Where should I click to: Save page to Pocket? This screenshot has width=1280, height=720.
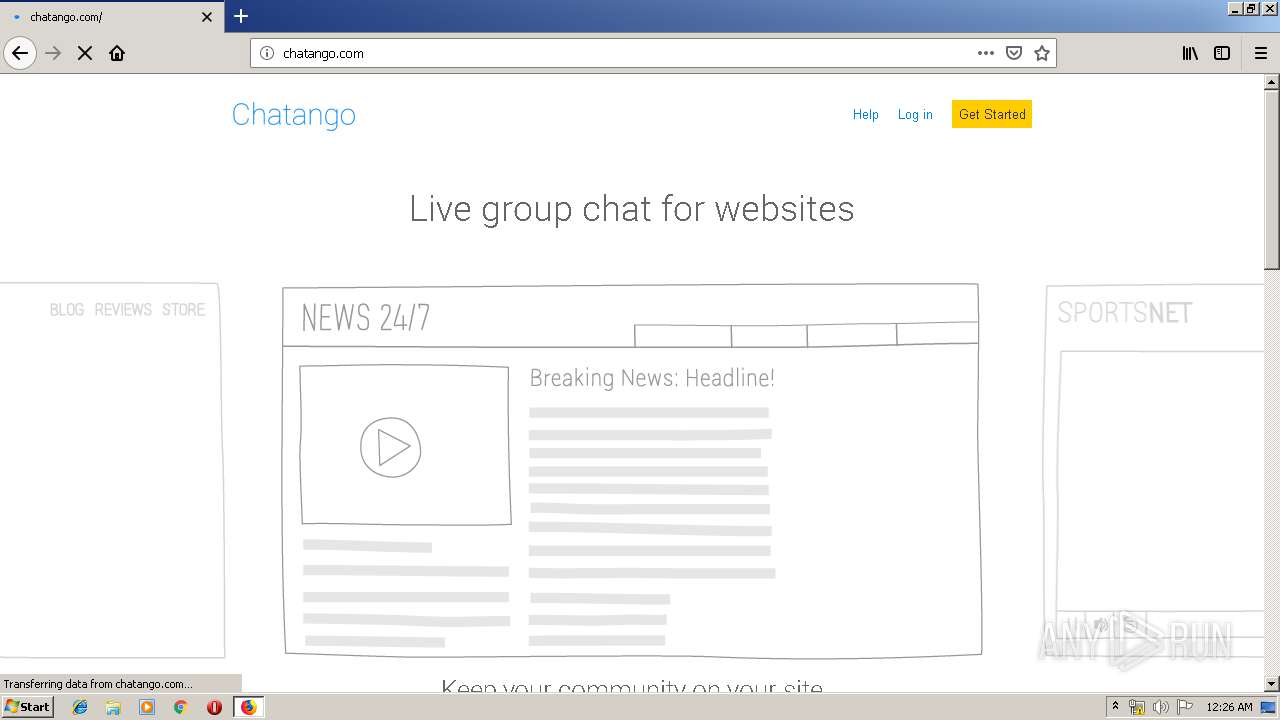[1014, 53]
